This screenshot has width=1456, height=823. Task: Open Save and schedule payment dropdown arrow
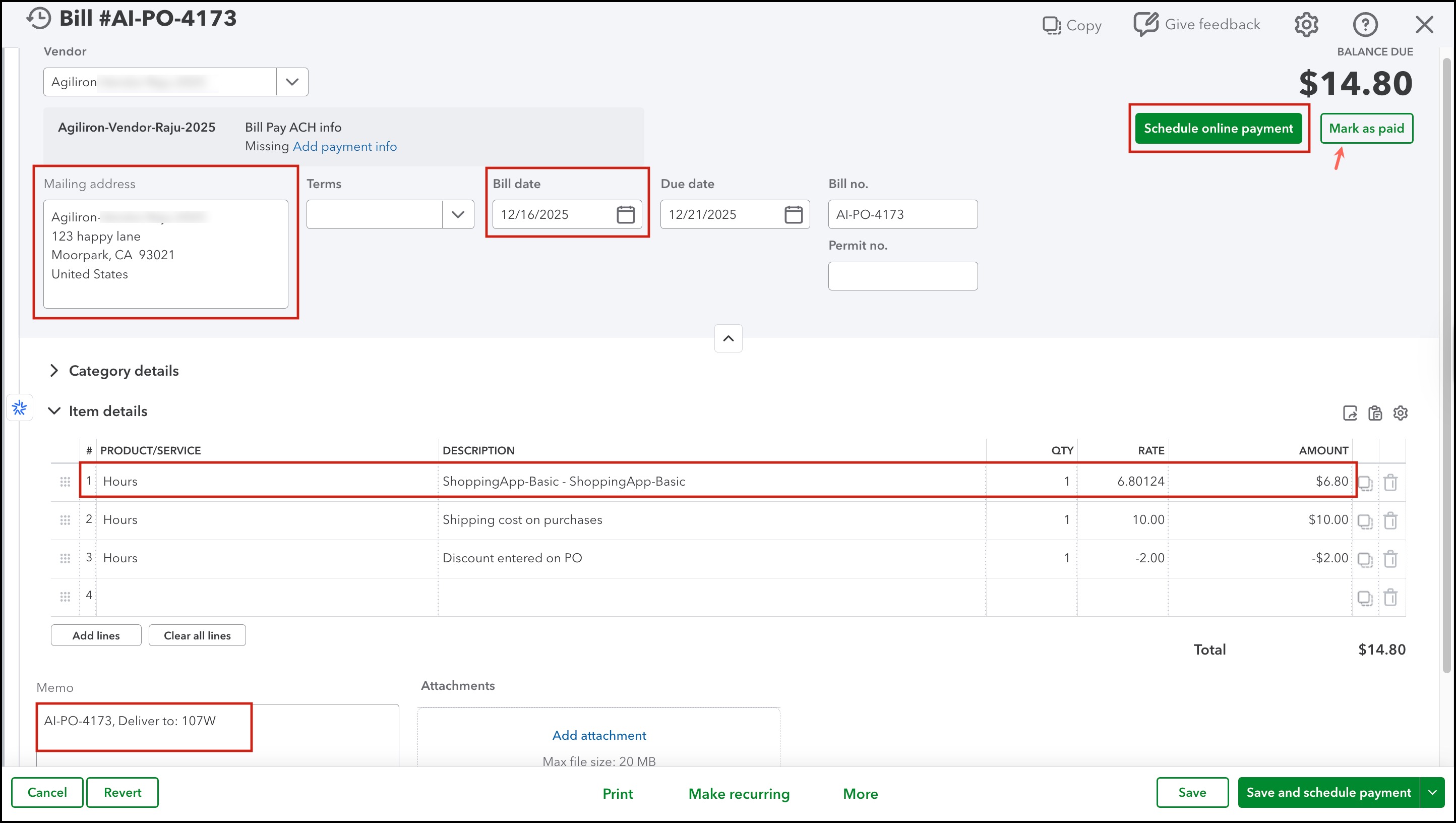point(1432,792)
